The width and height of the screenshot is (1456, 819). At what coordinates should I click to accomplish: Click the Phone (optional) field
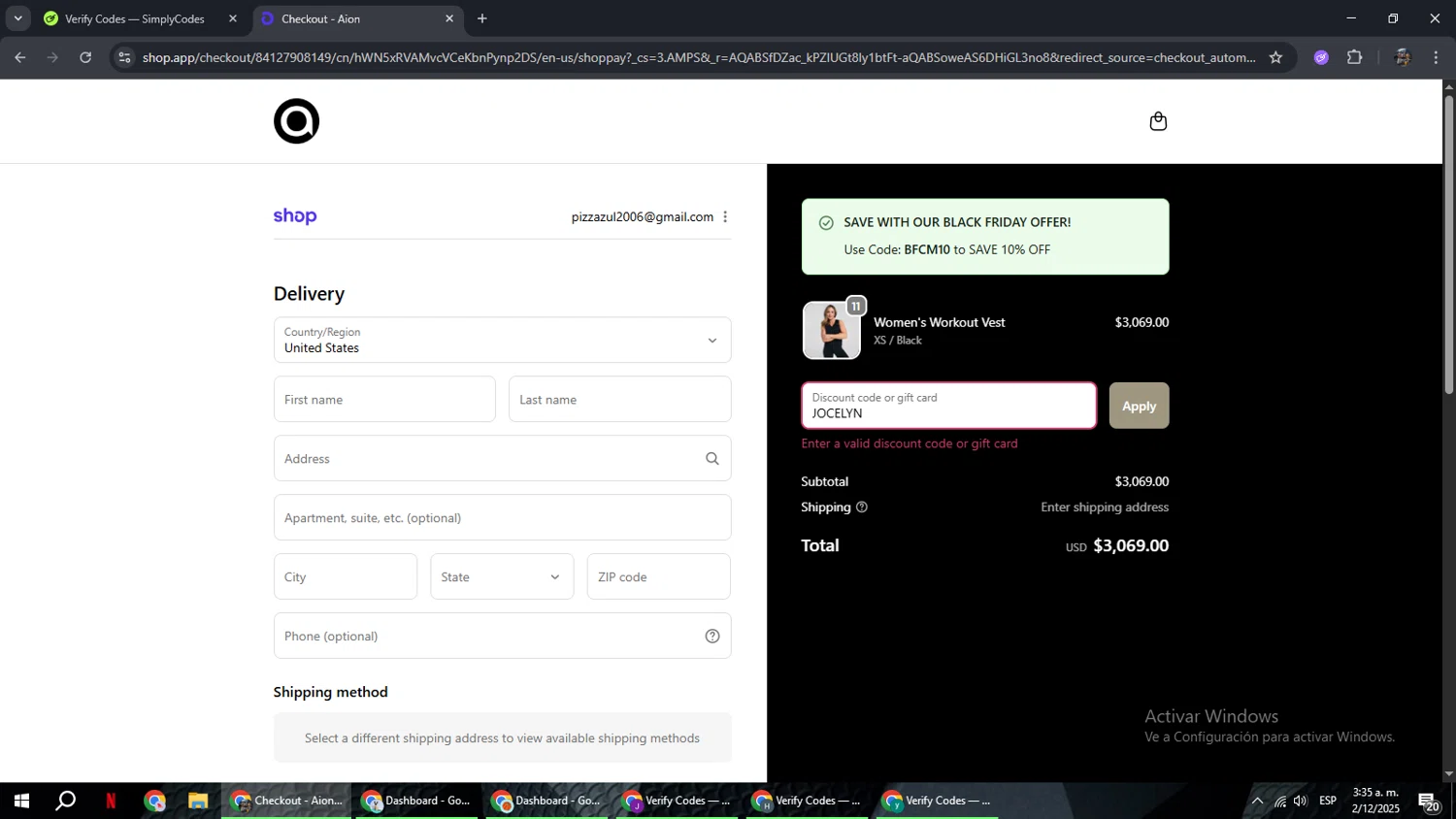point(502,636)
